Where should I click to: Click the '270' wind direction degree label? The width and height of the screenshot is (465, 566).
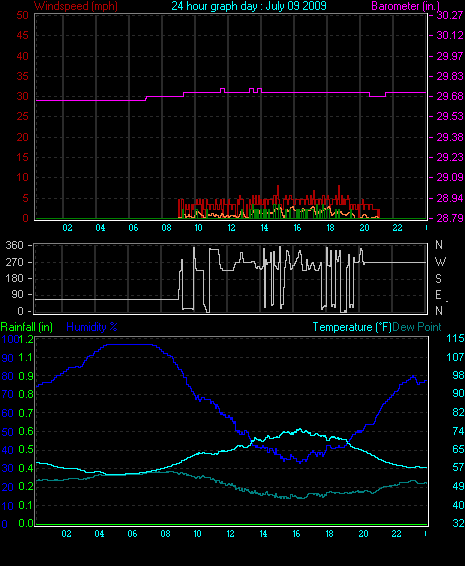14,262
